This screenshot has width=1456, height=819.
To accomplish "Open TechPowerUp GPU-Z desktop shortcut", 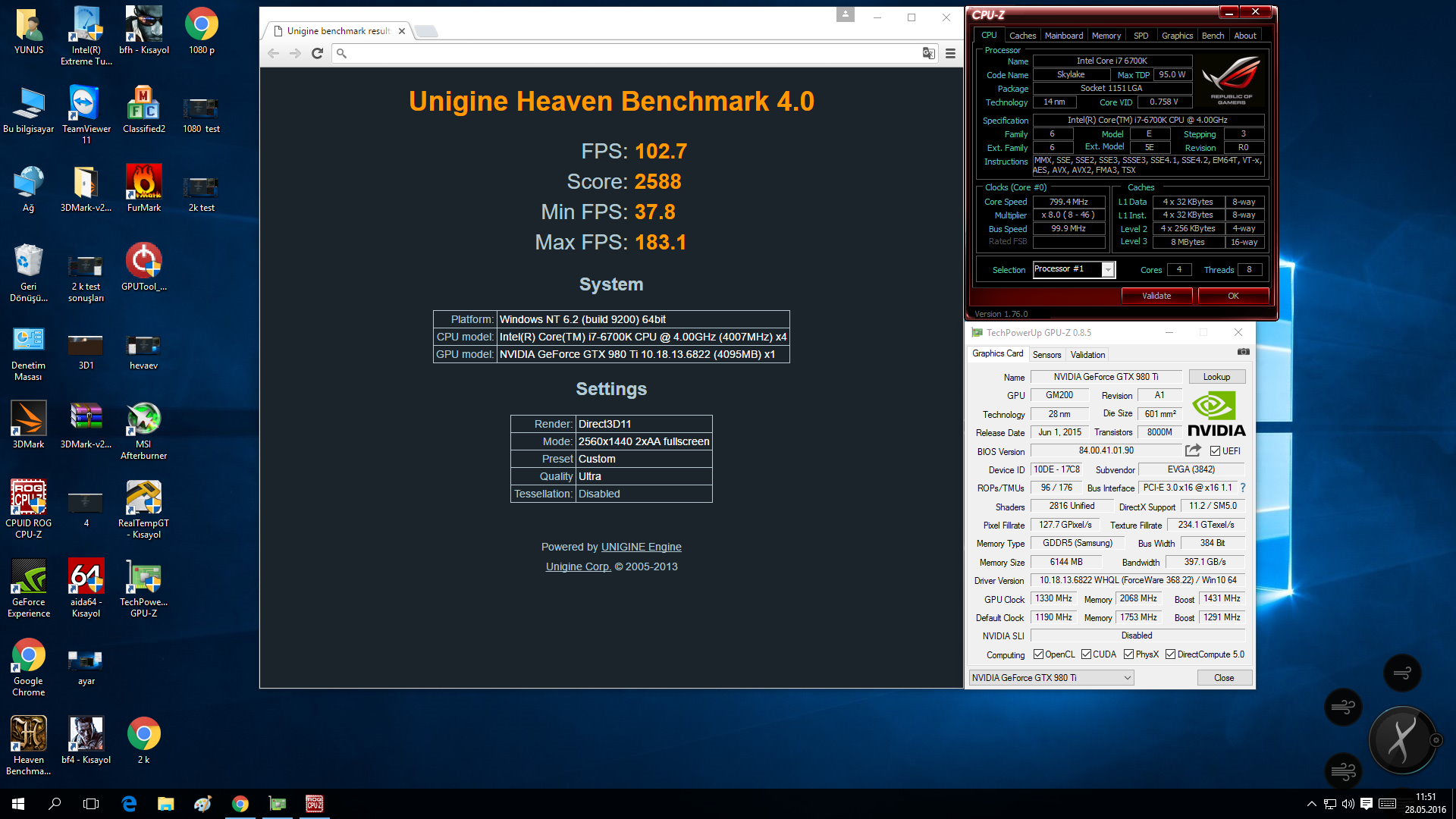I will (x=143, y=588).
